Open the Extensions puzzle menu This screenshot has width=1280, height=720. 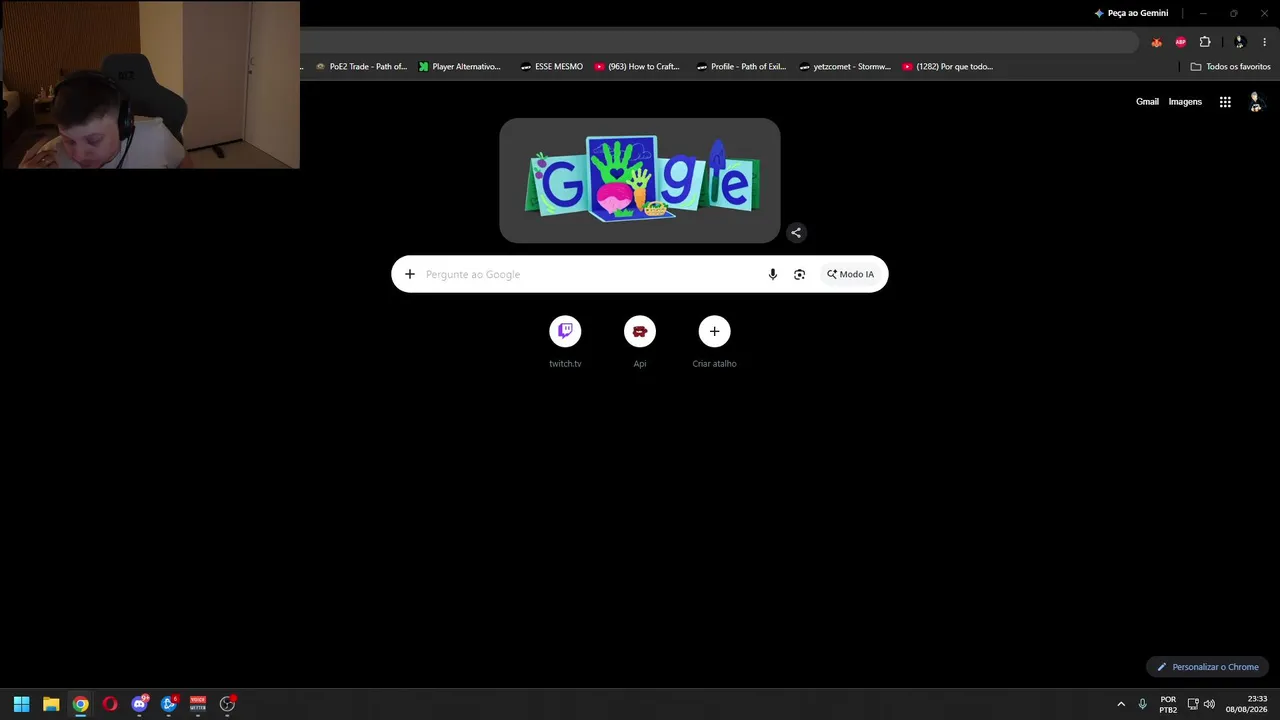(1205, 42)
